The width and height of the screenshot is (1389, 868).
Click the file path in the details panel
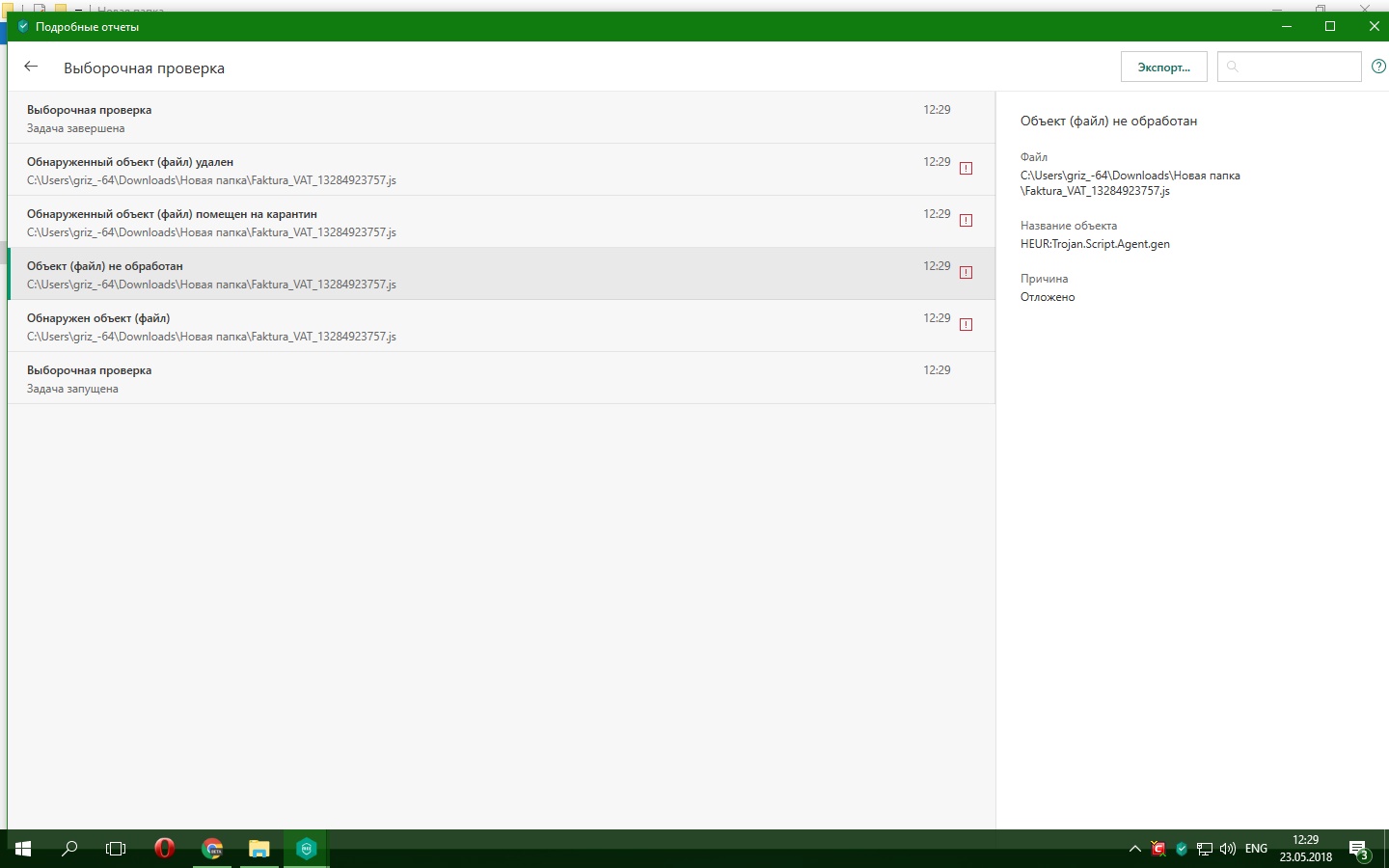1130,183
